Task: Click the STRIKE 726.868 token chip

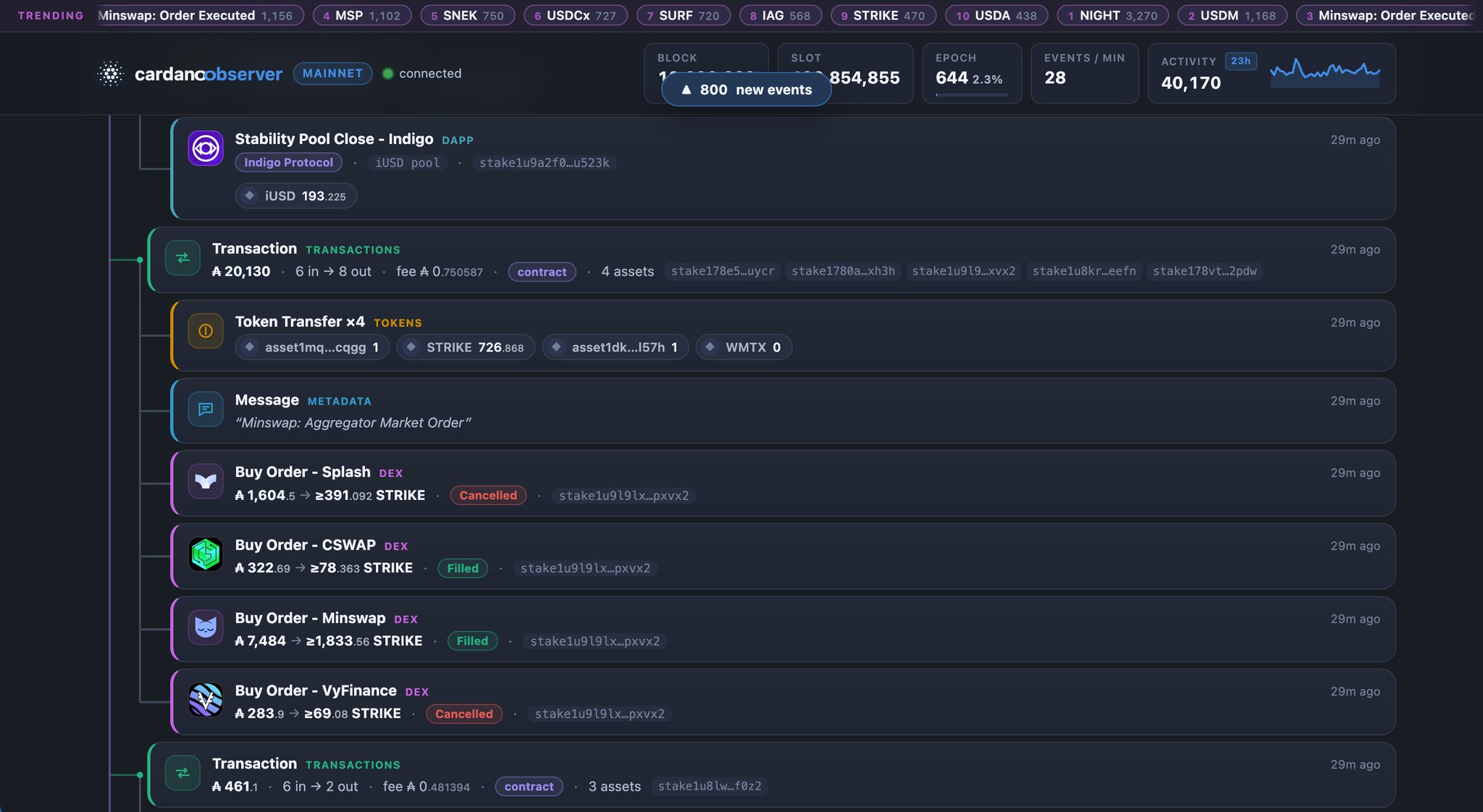Action: (x=466, y=347)
